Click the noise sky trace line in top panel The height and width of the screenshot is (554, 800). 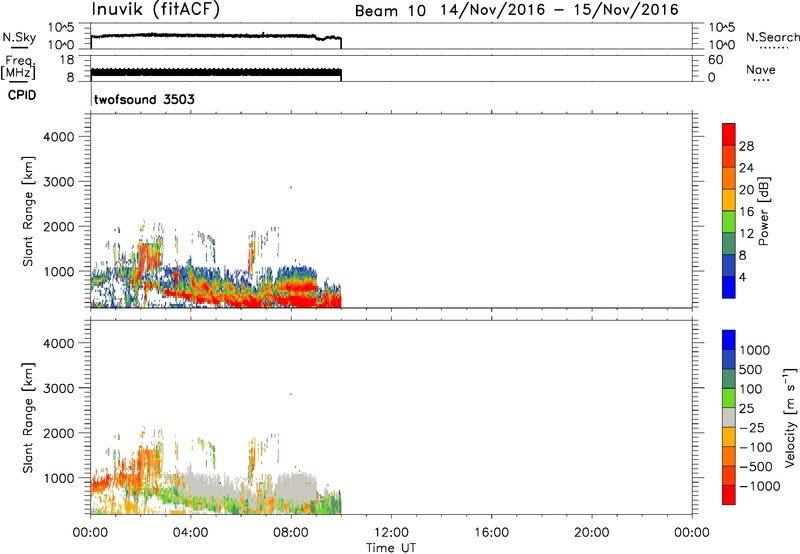click(214, 36)
